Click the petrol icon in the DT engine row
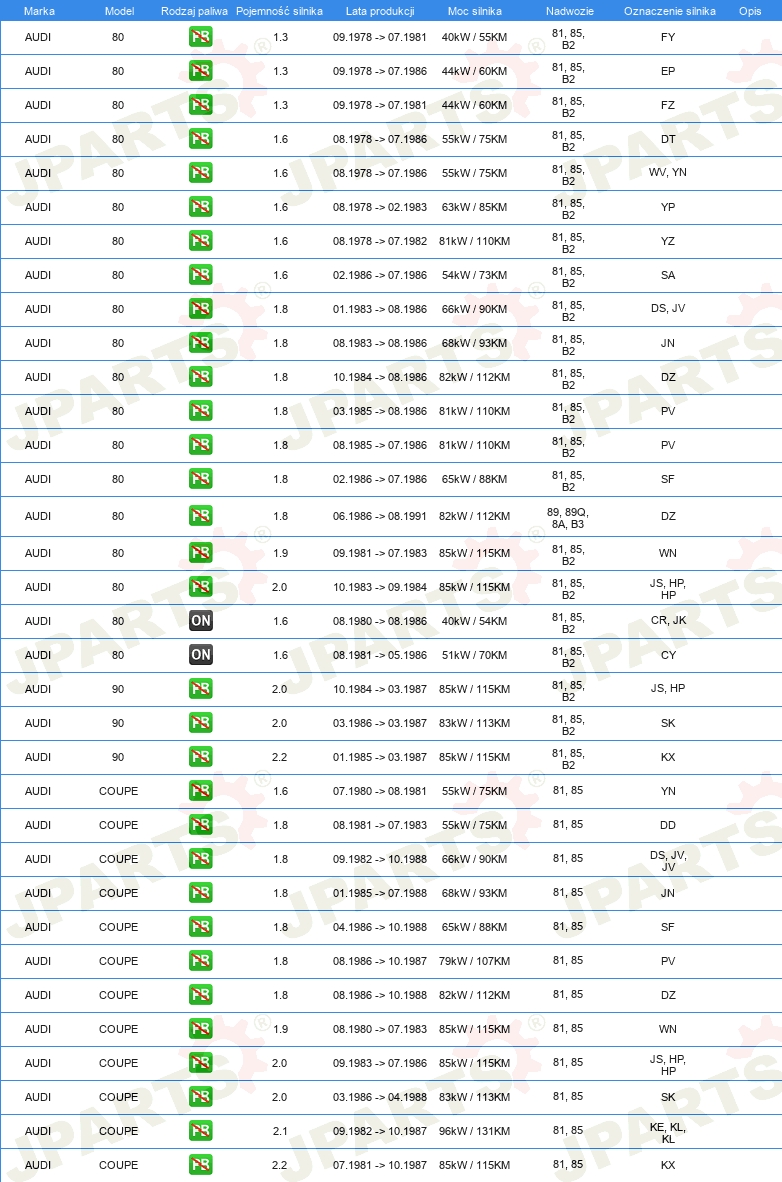 tap(201, 139)
